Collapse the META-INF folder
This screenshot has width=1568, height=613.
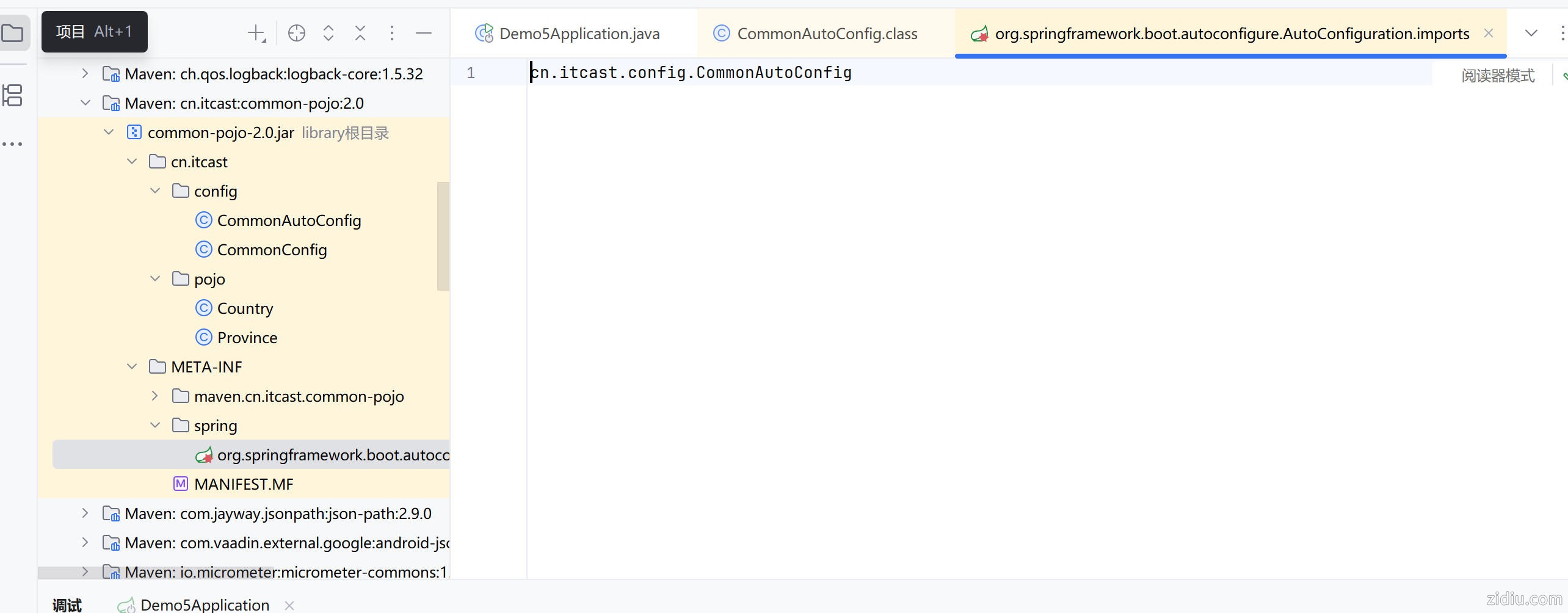tap(132, 367)
